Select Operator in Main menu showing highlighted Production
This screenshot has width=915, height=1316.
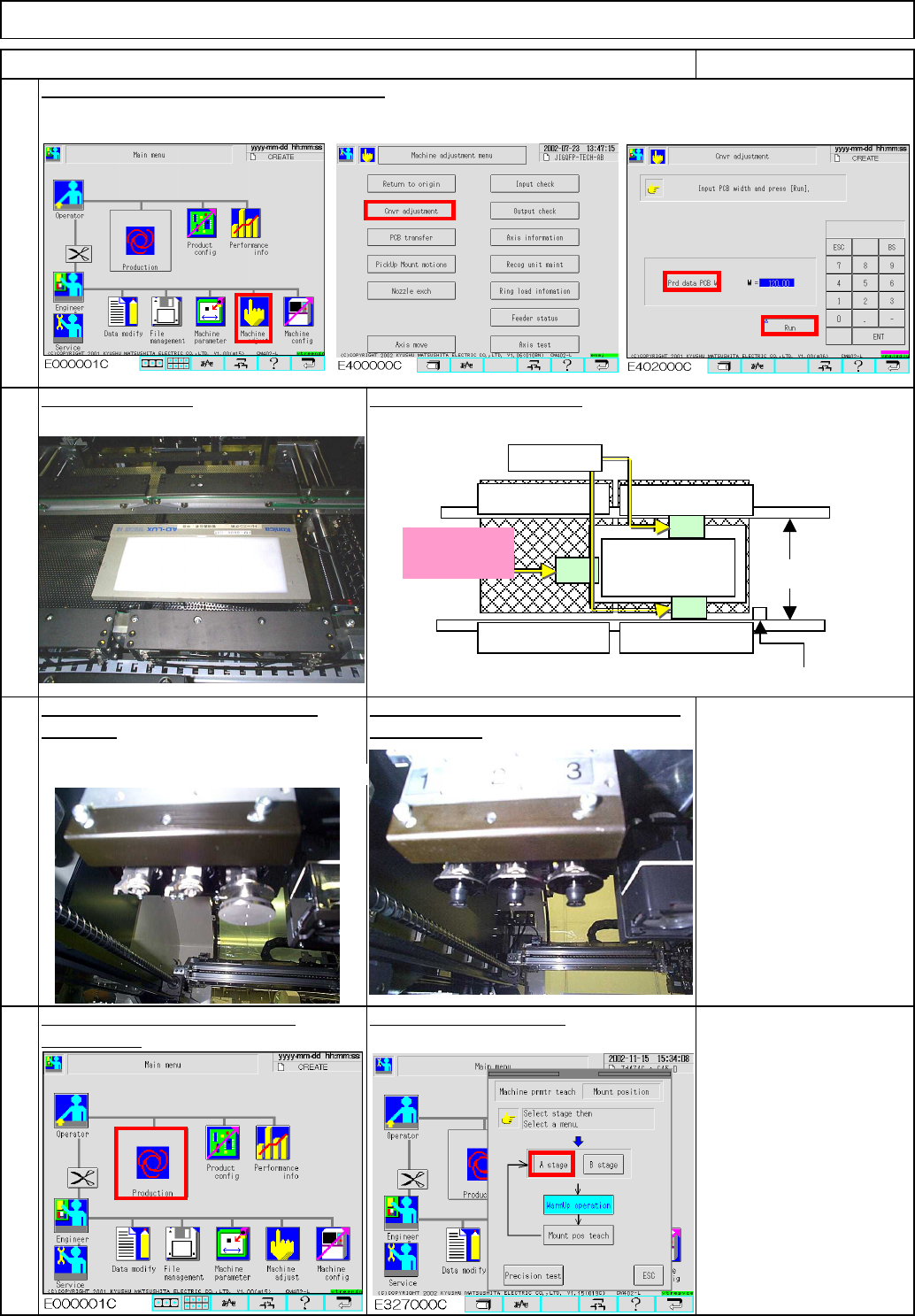point(72,1115)
